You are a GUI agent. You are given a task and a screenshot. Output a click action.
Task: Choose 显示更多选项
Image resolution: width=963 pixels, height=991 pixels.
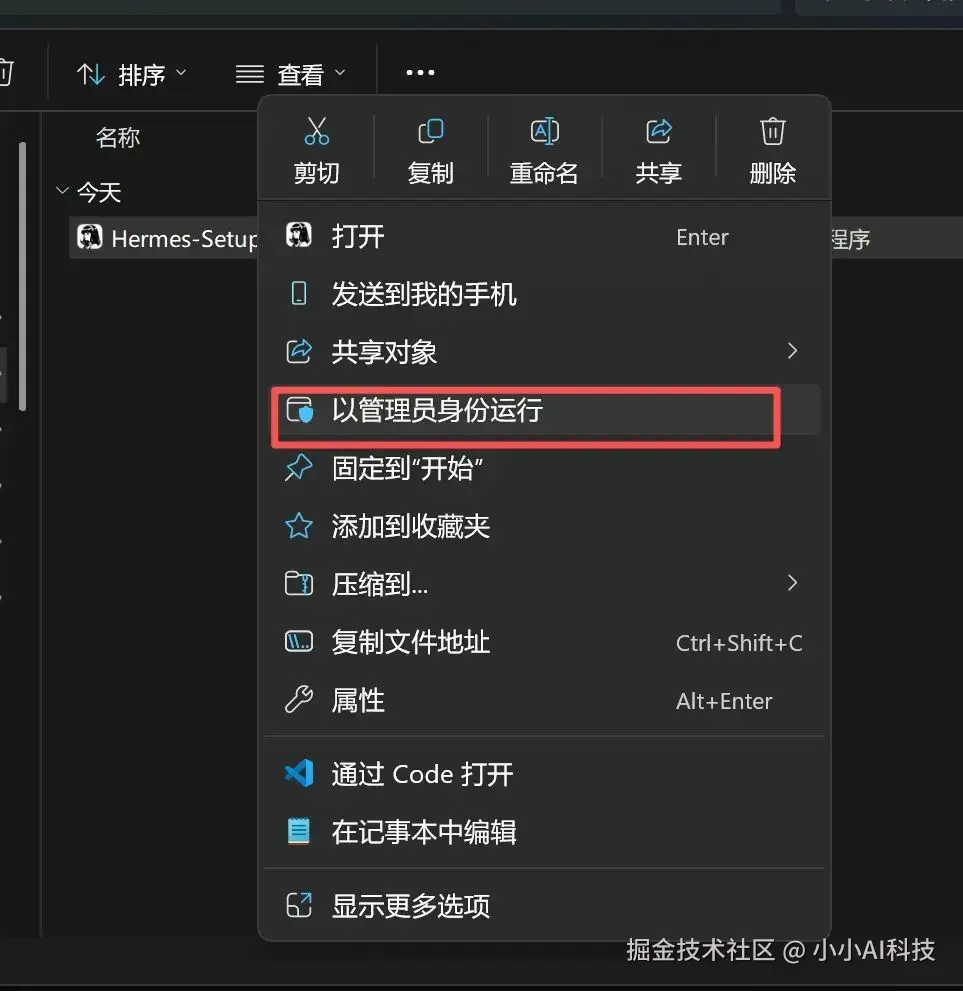tap(544, 905)
